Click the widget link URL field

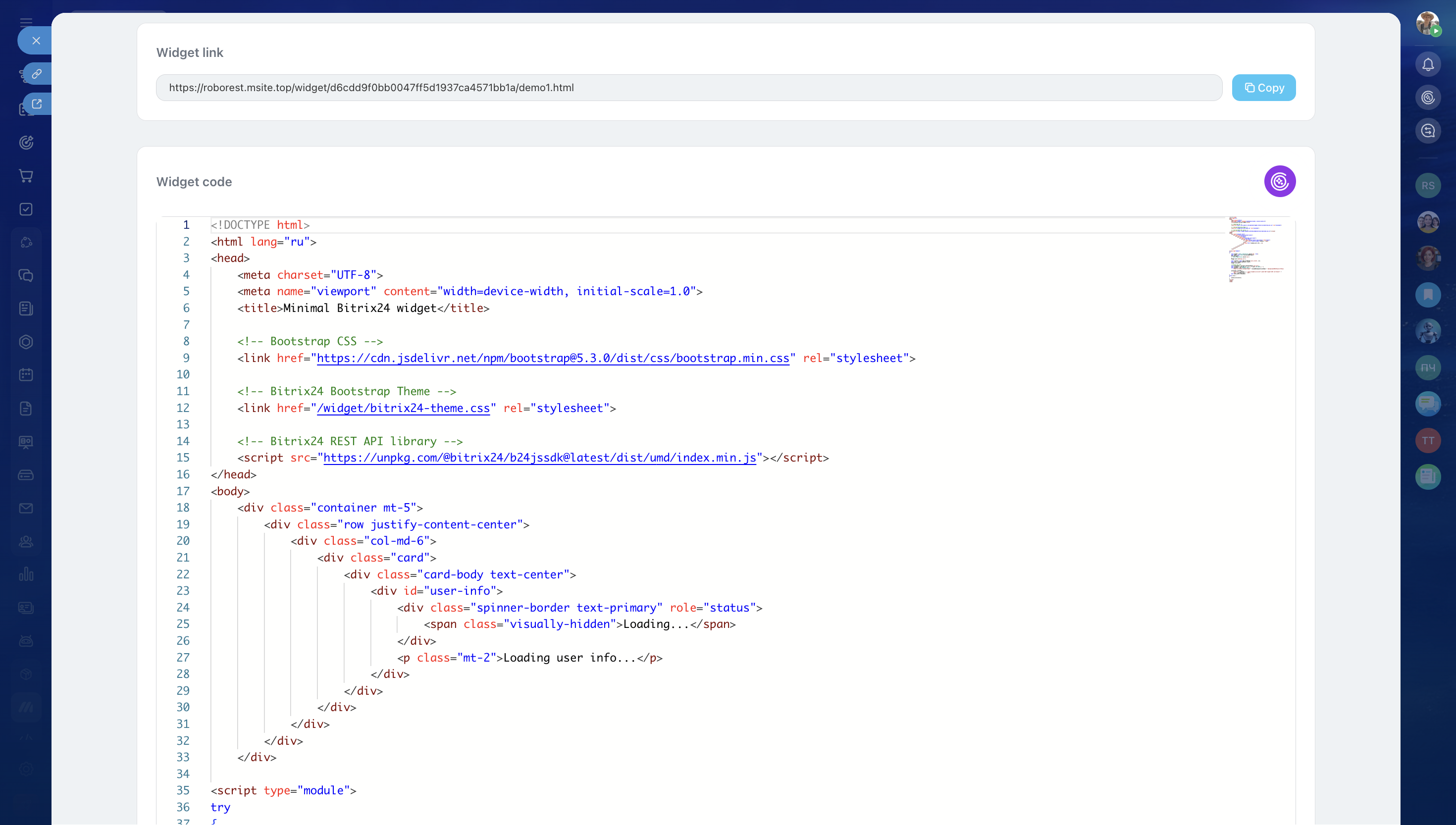(688, 88)
